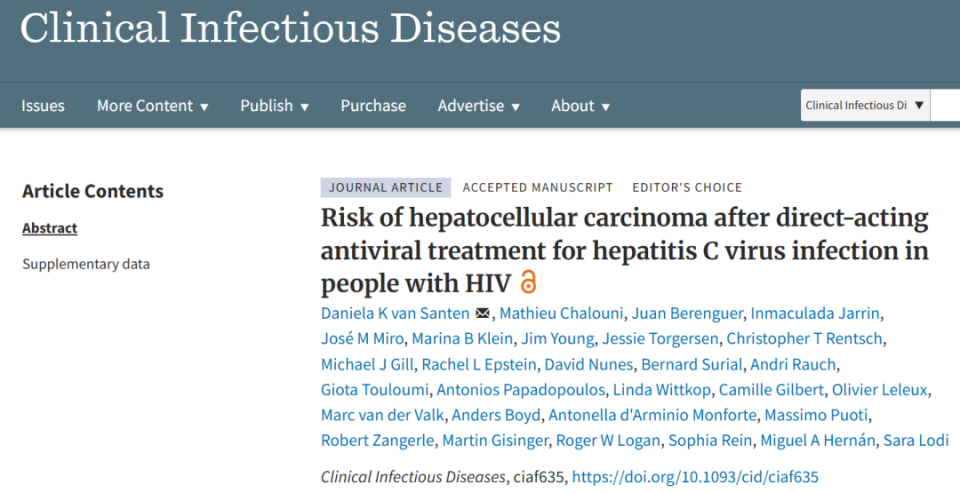The height and width of the screenshot is (493, 960).
Task: Open the Clinical Infectious Diseases search scope dropdown
Action: pos(865,105)
